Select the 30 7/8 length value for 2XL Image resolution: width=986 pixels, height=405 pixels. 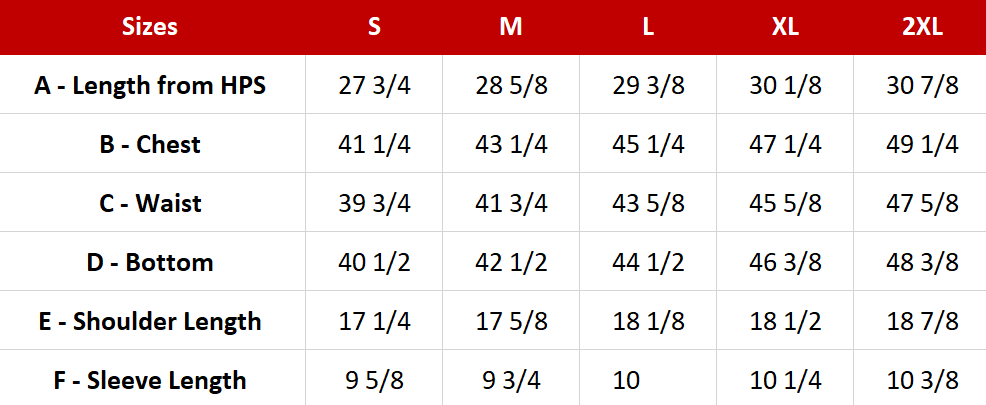tap(922, 85)
